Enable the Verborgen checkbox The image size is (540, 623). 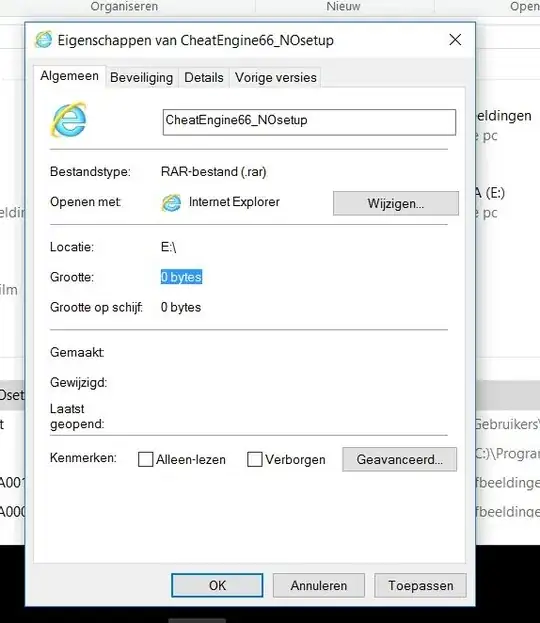255,459
